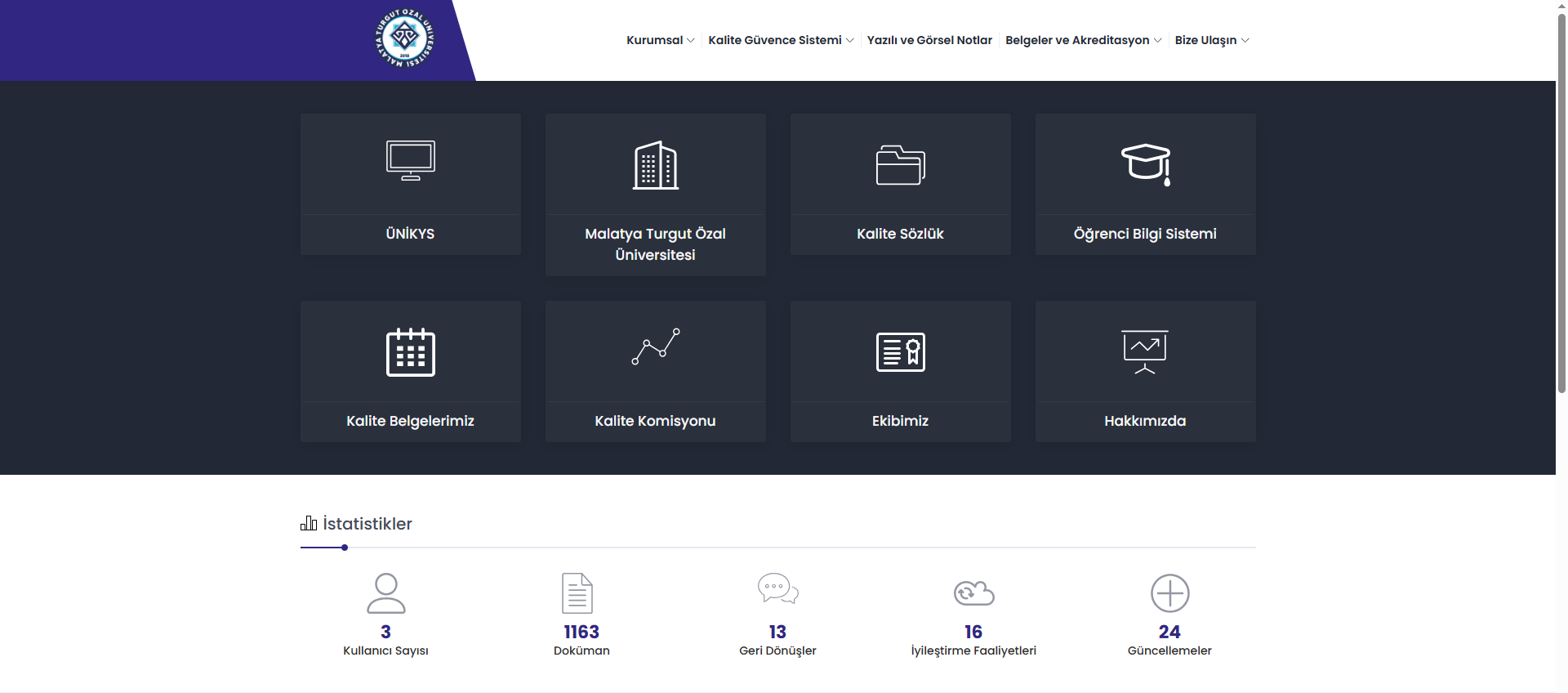Click the chat bubbles icon above Geri Dönüşler
1568x693 pixels.
click(x=778, y=588)
